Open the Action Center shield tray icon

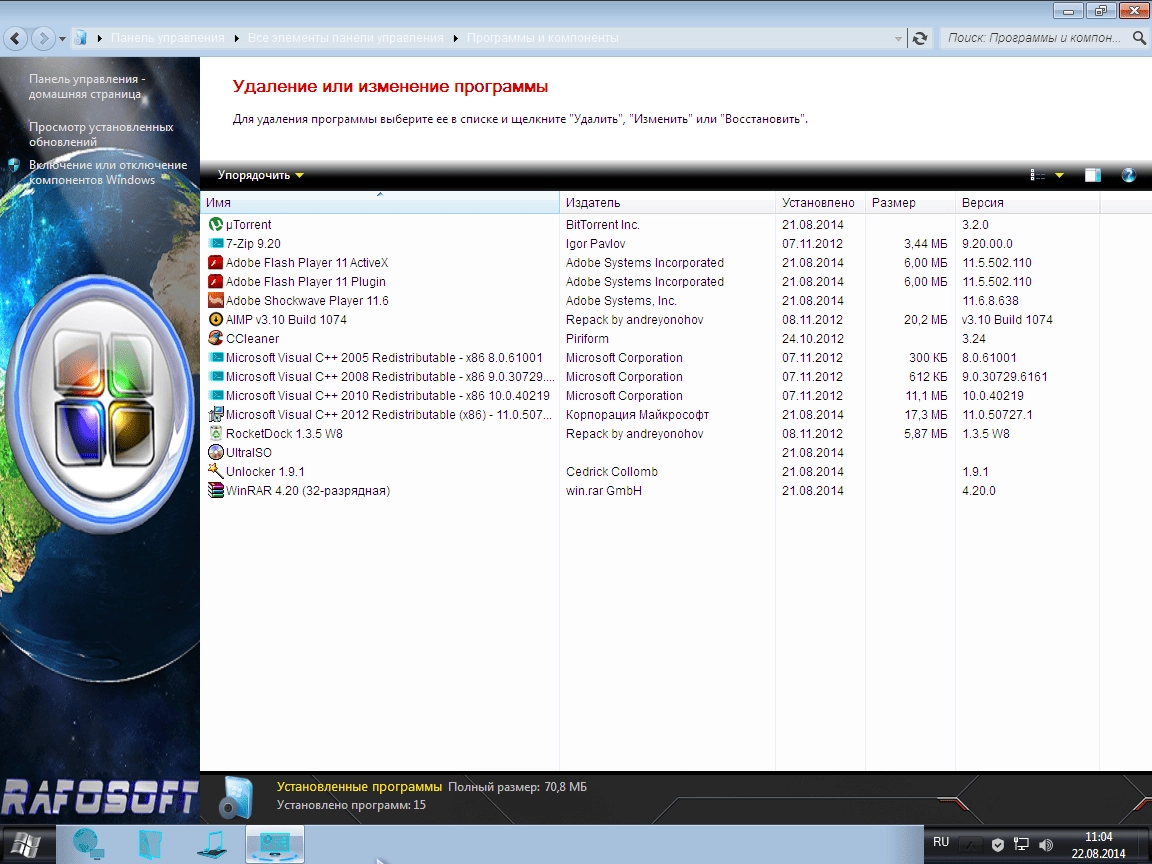[998, 845]
